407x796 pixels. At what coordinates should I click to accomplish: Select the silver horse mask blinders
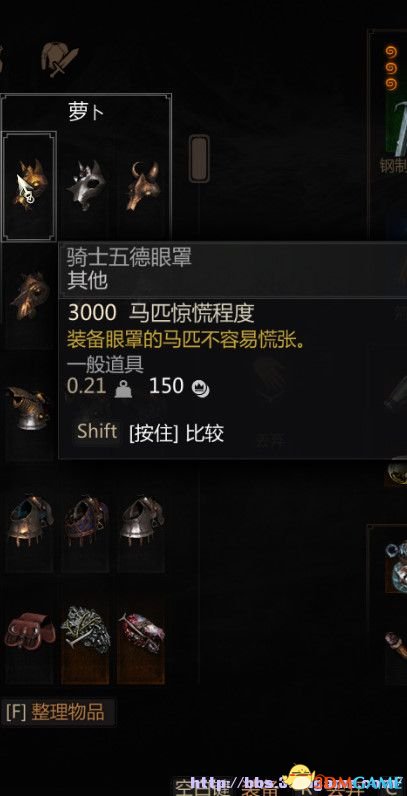point(85,186)
